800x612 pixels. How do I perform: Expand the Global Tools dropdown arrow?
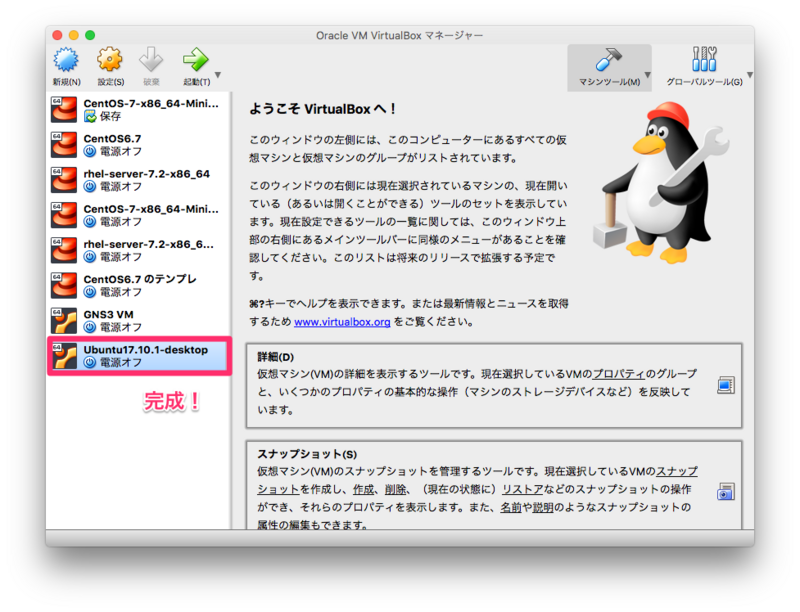pyautogui.click(x=750, y=75)
